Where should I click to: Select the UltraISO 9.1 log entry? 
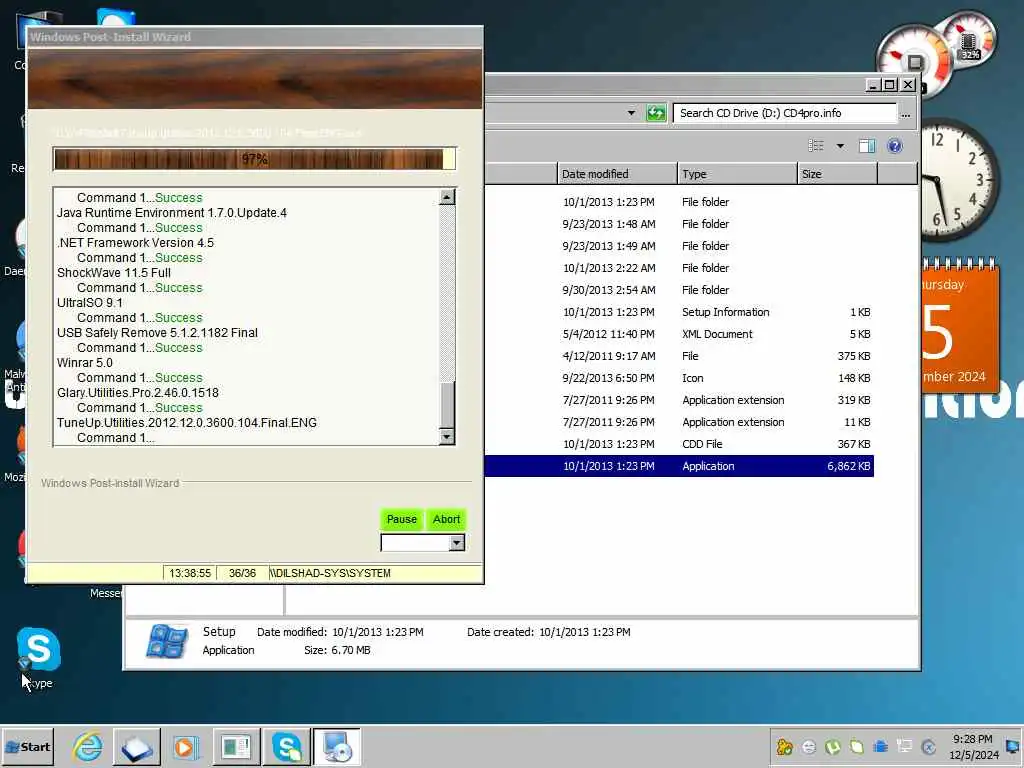(89, 302)
